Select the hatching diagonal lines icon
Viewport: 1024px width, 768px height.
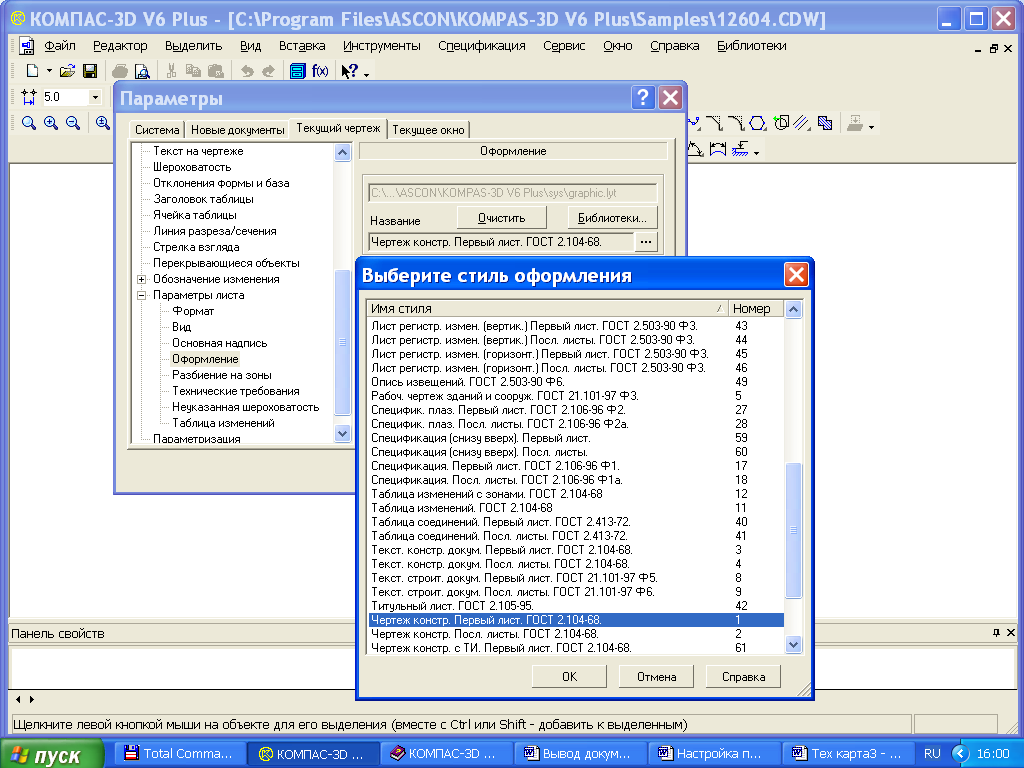pos(803,123)
